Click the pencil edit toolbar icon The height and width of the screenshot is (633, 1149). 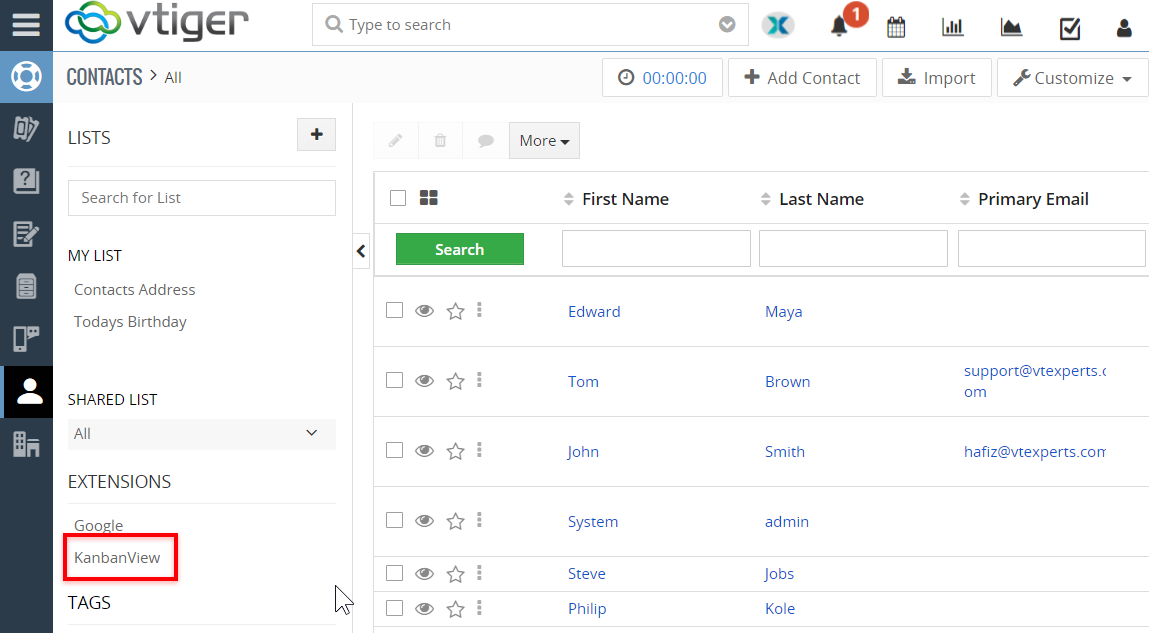click(x=396, y=141)
